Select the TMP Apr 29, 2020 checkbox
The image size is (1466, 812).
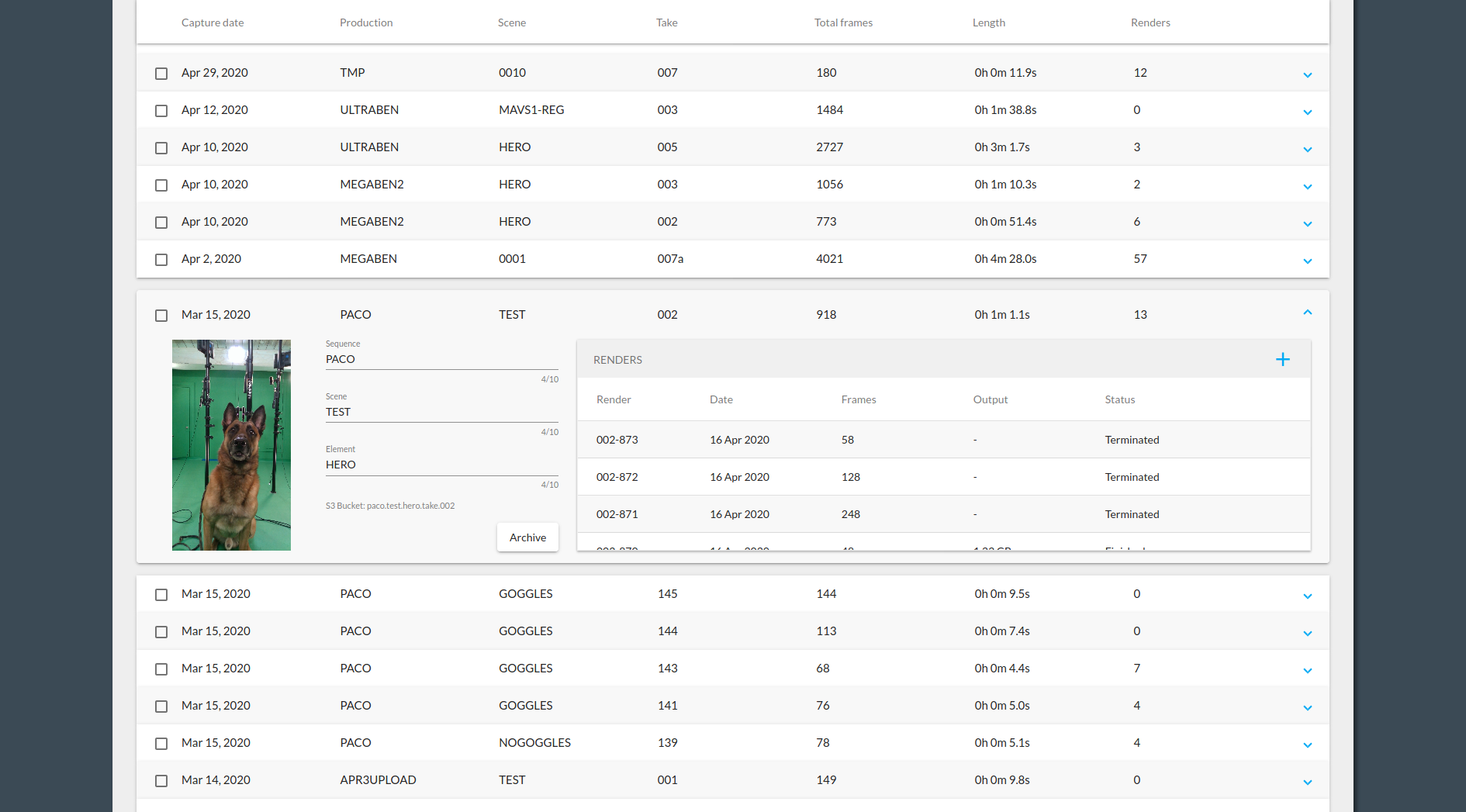point(161,74)
